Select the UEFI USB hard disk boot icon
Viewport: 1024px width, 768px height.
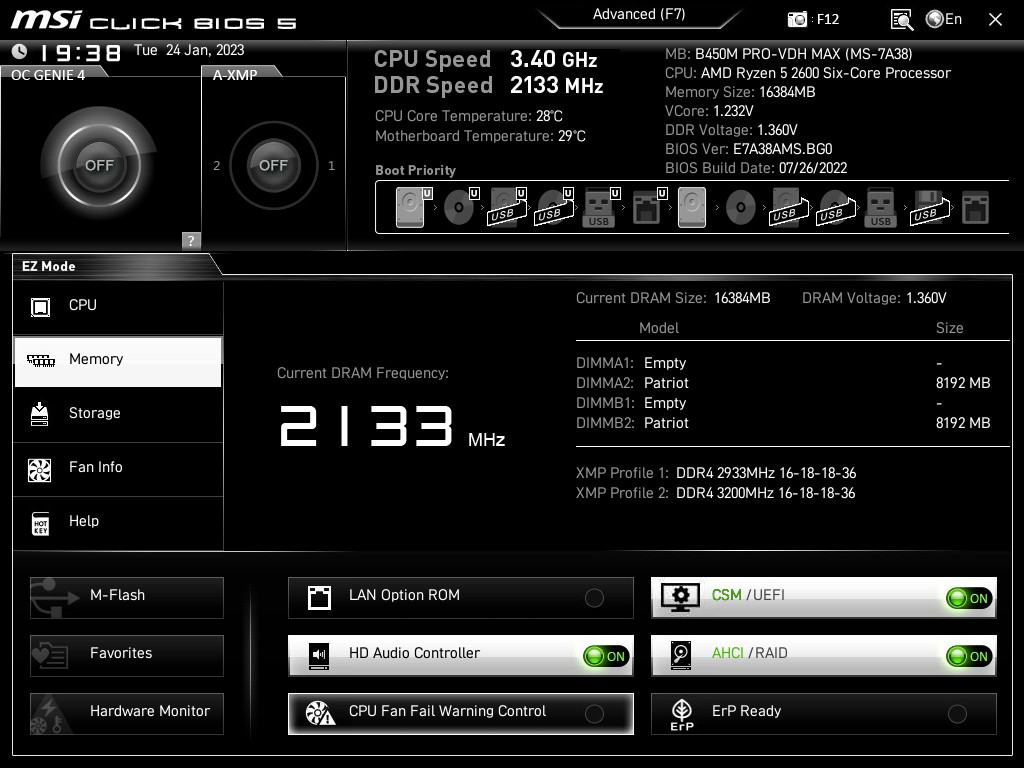tap(507, 207)
